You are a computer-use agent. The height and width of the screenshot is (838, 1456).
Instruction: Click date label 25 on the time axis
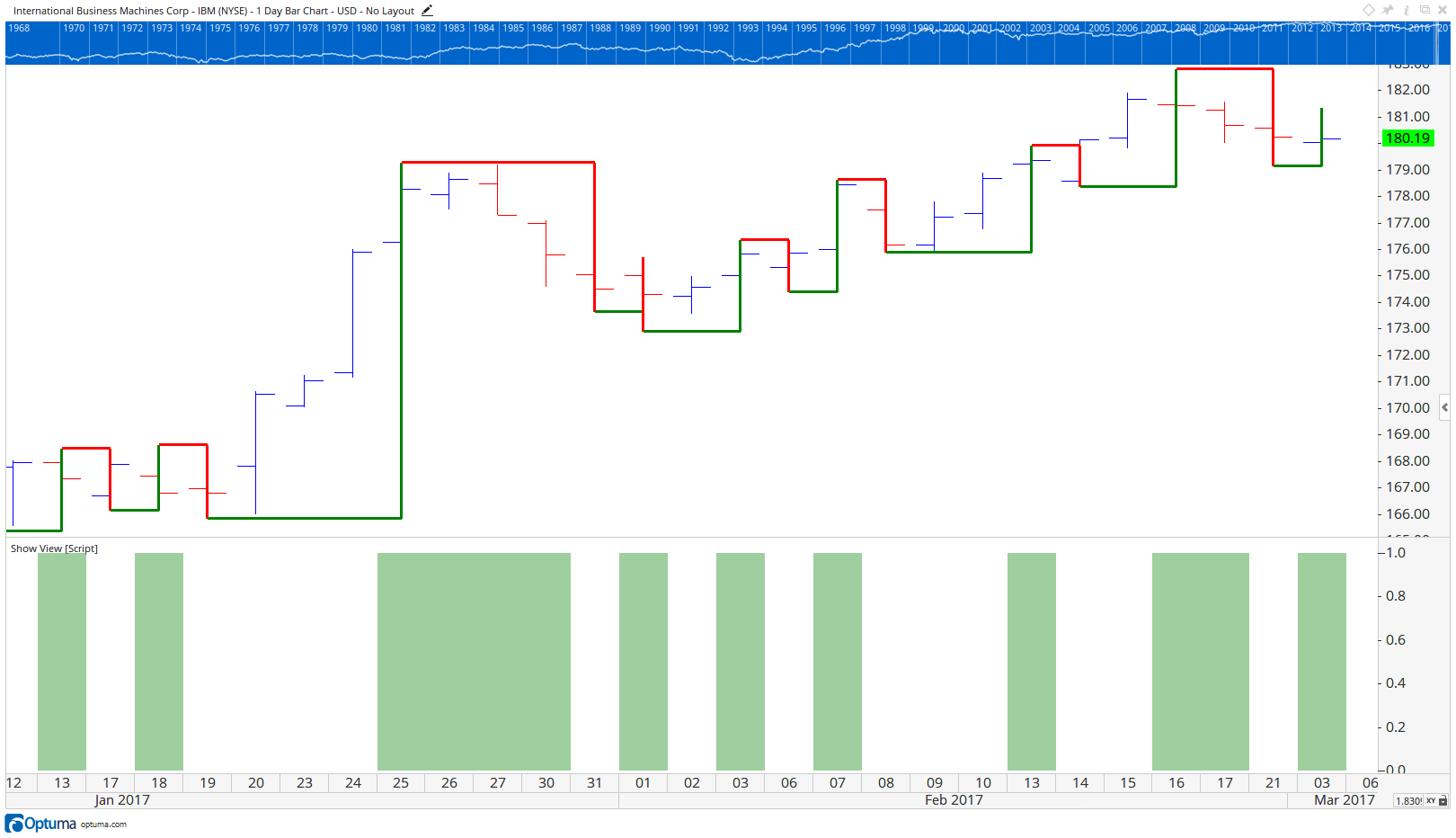401,783
